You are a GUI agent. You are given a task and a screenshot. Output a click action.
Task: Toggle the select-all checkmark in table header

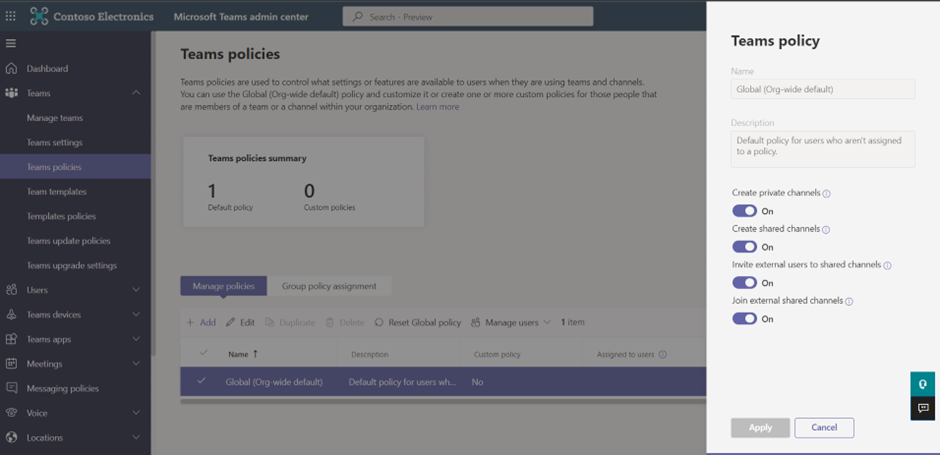coord(203,352)
